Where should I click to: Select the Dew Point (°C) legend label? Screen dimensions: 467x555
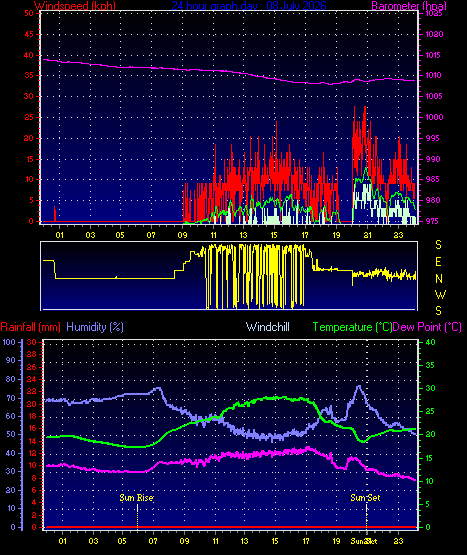click(x=427, y=327)
